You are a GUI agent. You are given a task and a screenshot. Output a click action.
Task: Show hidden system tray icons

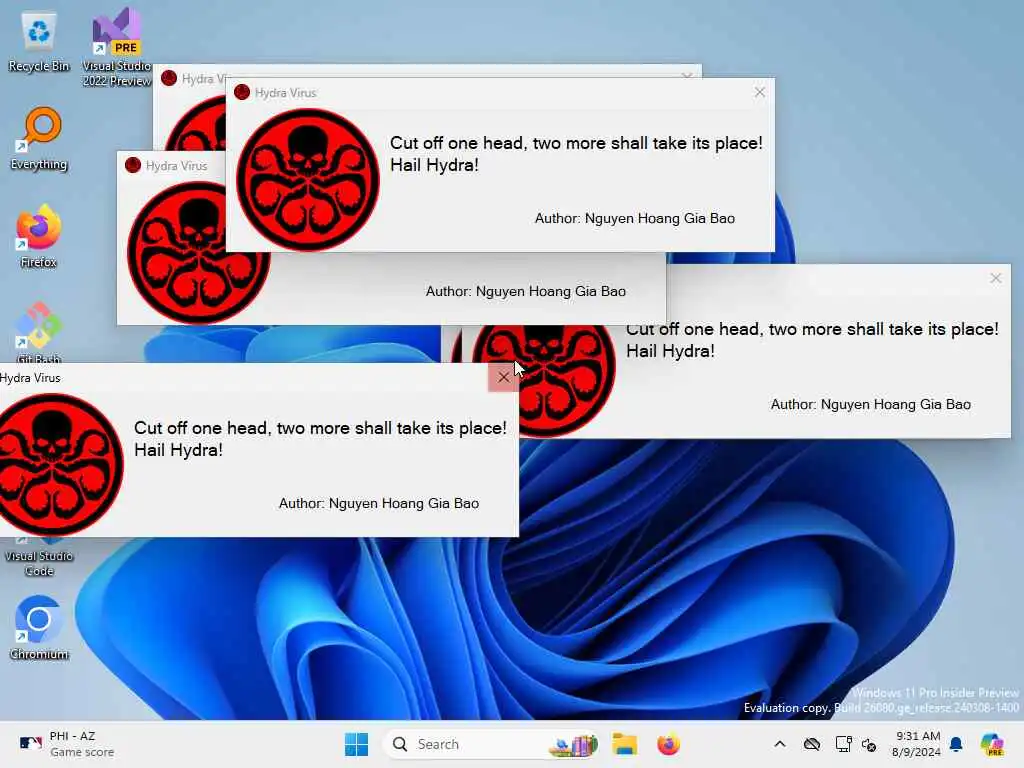pyautogui.click(x=780, y=744)
